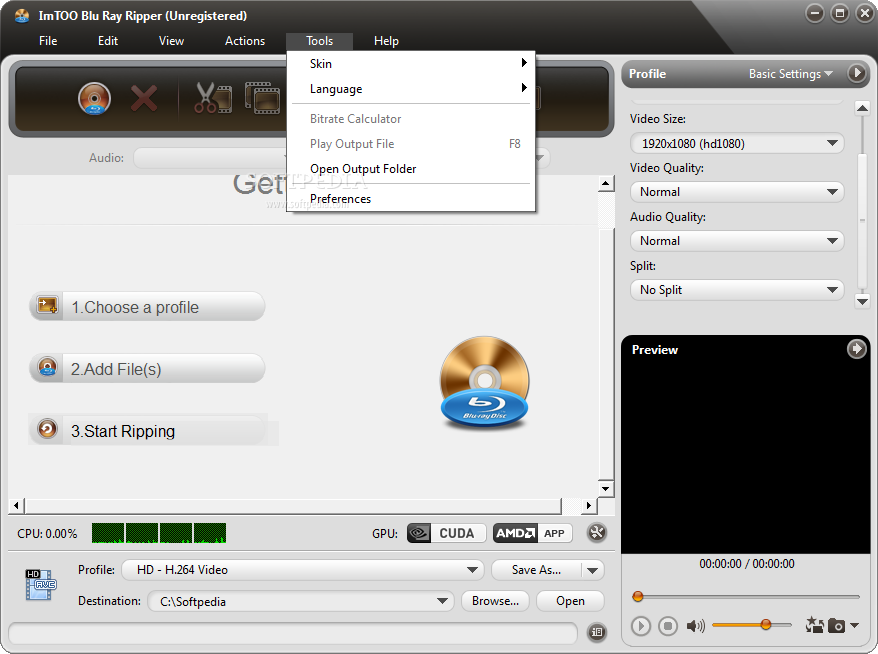Screen dimensions: 878x654
Task: Click profile panel scroll down arrow
Action: (862, 301)
